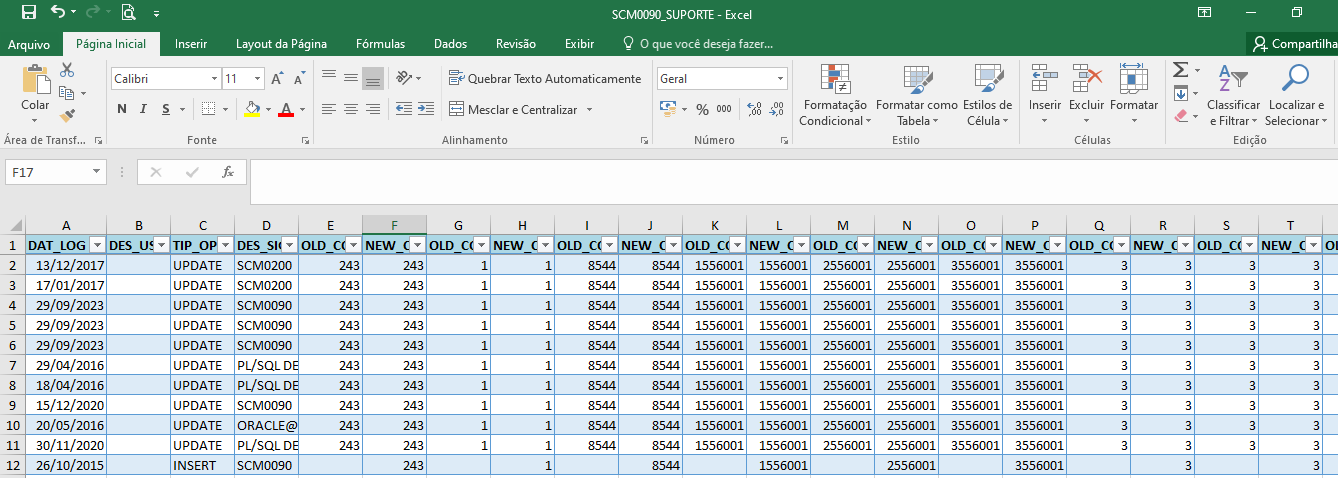
Task: Open Estilos de Célula gallery
Action: (x=988, y=96)
